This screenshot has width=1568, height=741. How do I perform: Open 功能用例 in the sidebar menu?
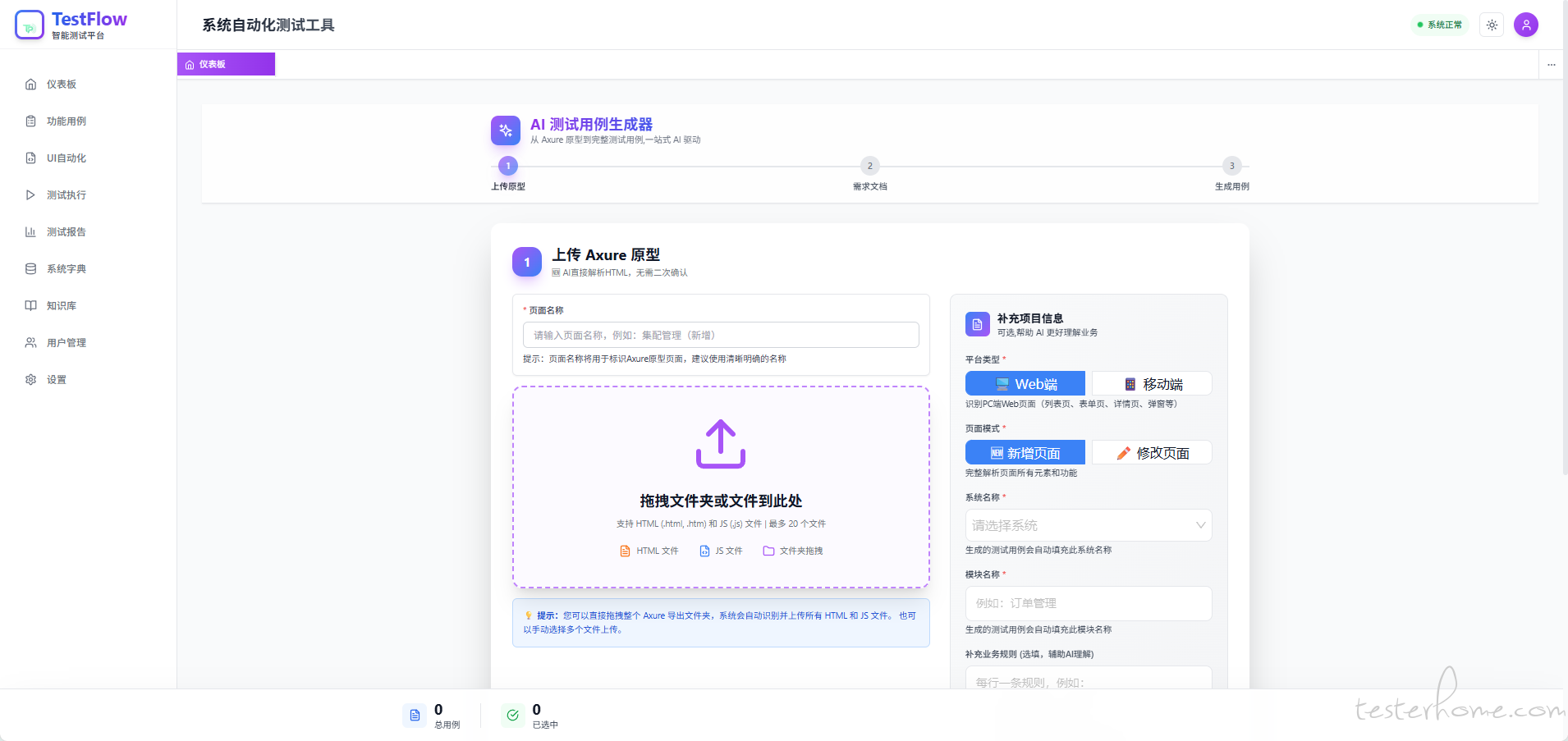tap(66, 121)
